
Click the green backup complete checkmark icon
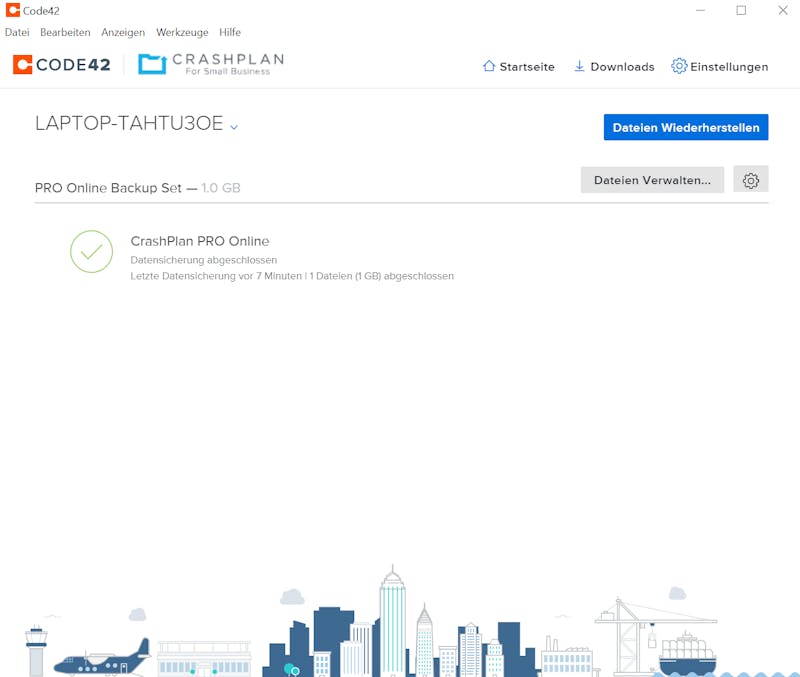click(x=91, y=252)
